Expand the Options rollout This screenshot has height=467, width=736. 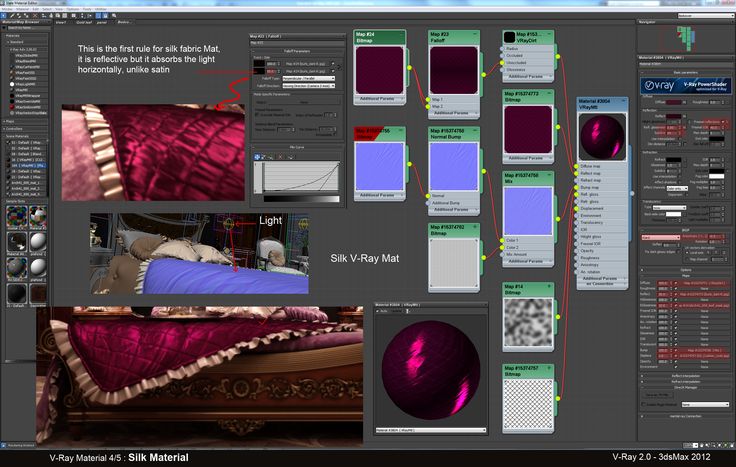coord(686,270)
